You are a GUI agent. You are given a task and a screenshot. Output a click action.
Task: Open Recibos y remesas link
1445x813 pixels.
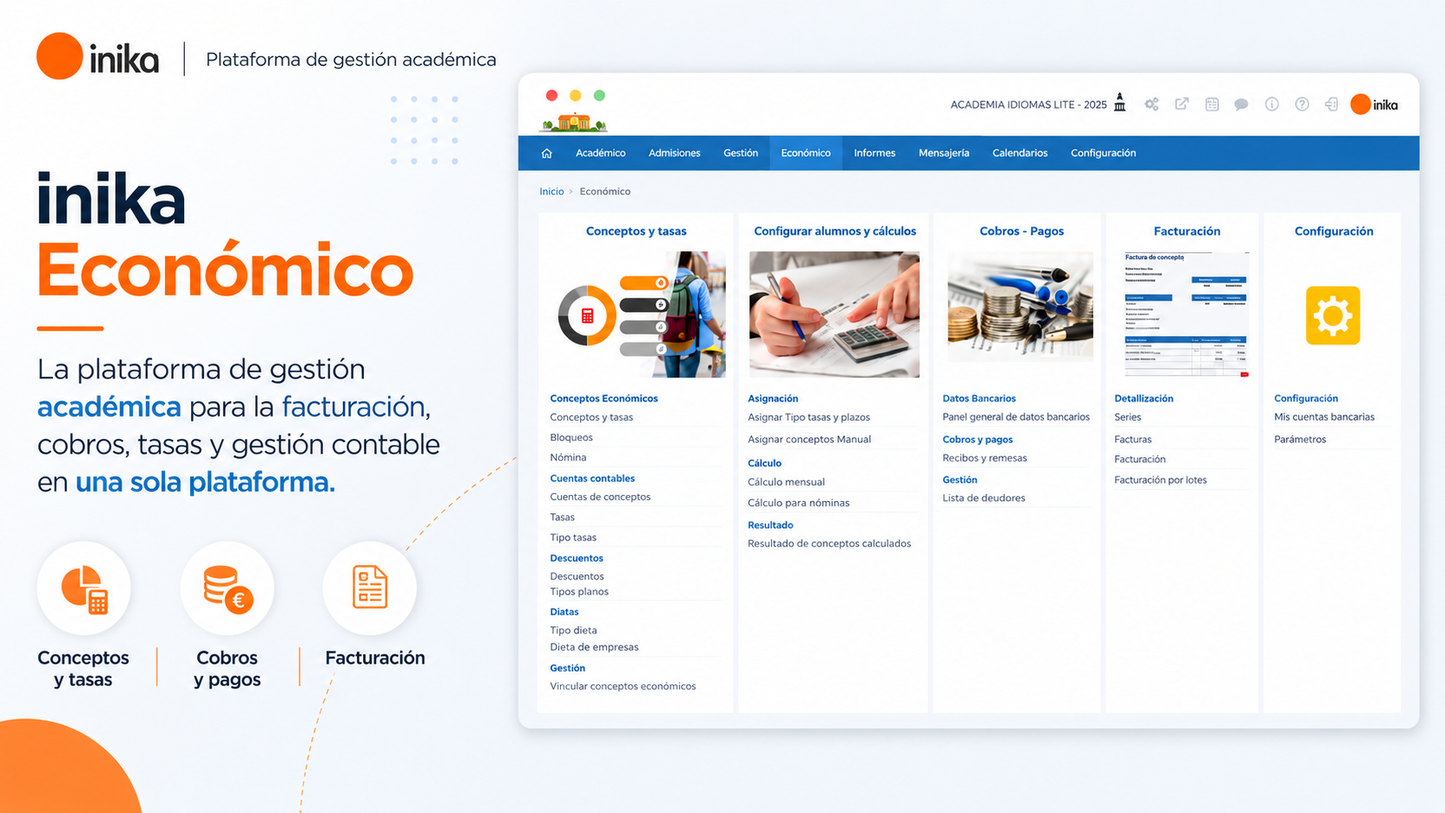(985, 458)
